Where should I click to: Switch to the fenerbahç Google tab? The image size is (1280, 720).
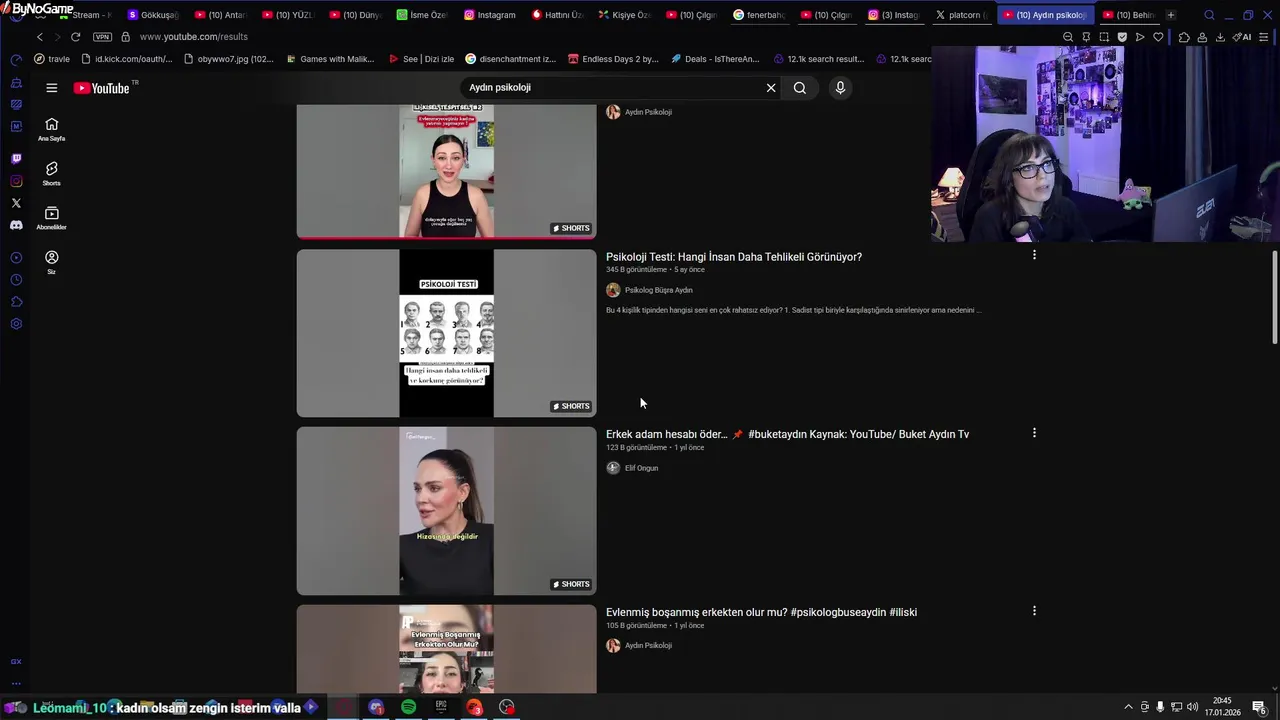(x=759, y=15)
